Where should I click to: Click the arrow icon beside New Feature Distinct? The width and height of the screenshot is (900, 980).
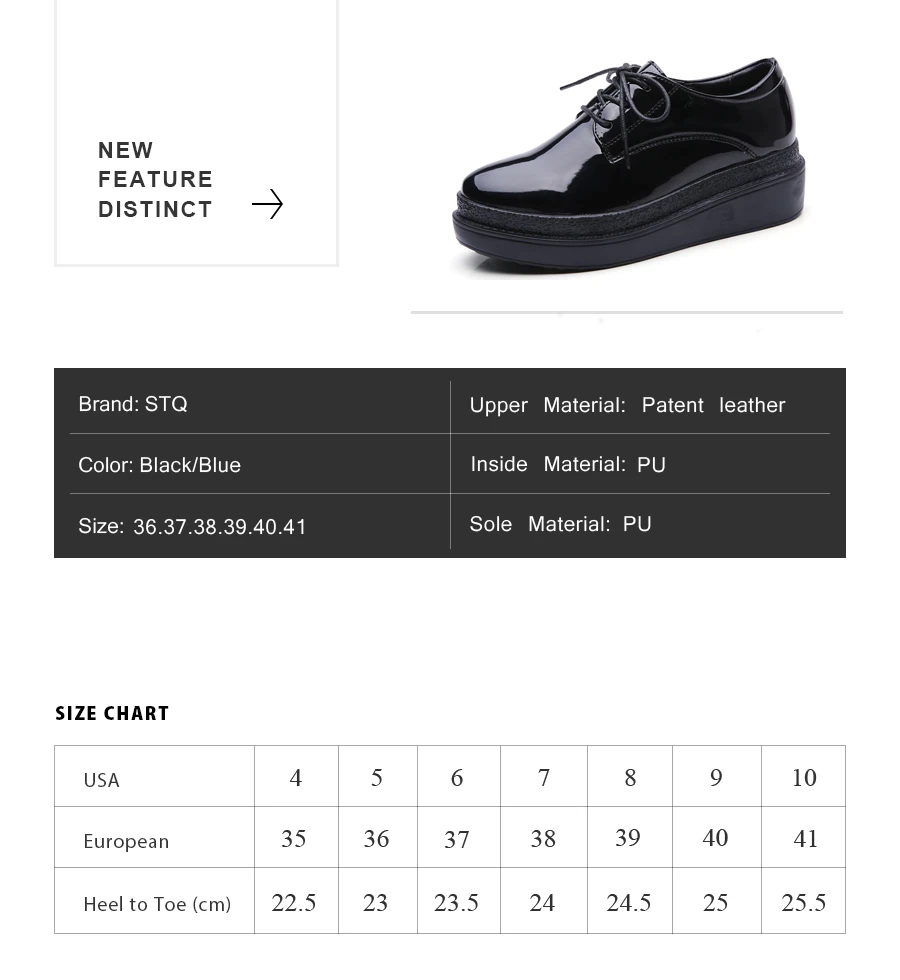(x=267, y=204)
